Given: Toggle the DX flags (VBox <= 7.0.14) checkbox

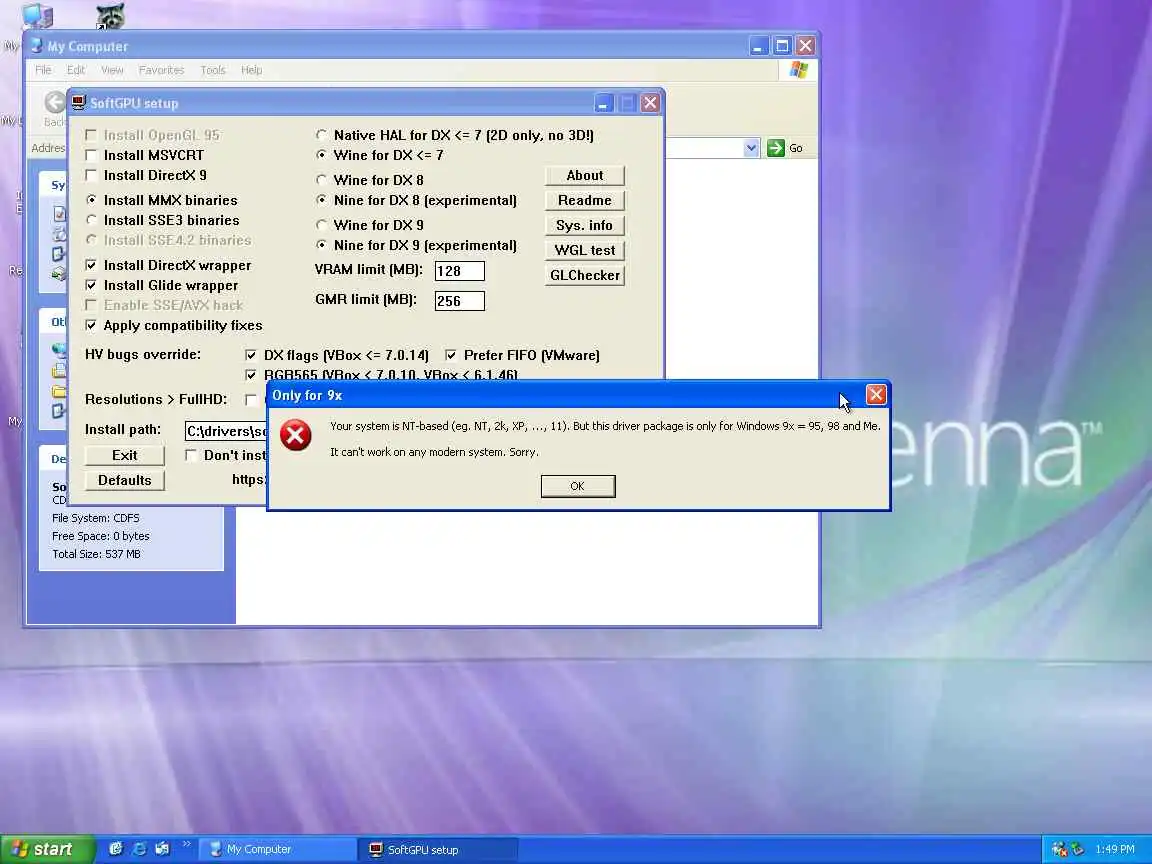Looking at the screenshot, I should tap(251, 355).
